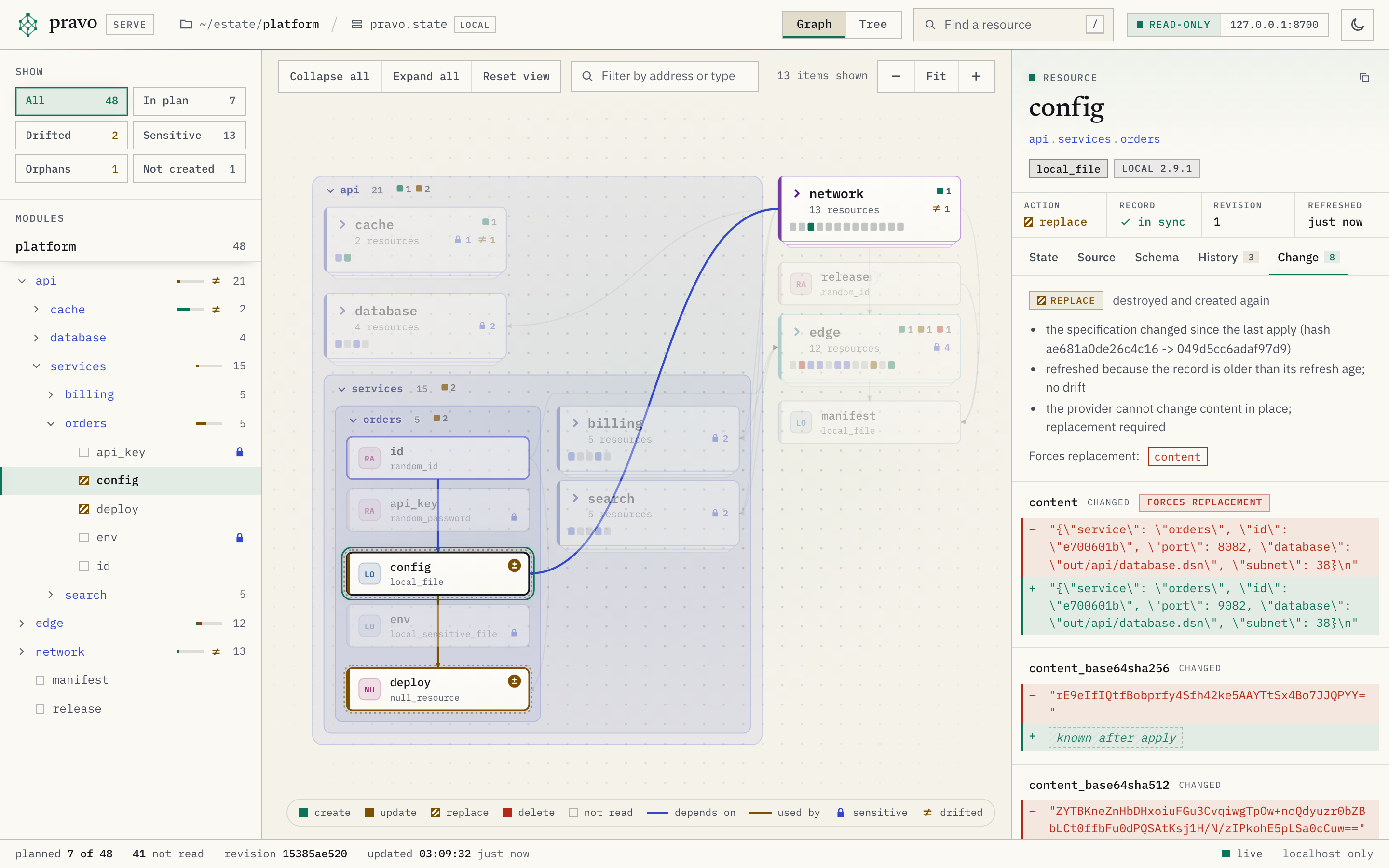Click the RA icon on id random_id node
This screenshot has height=868, width=1389.
tap(369, 459)
